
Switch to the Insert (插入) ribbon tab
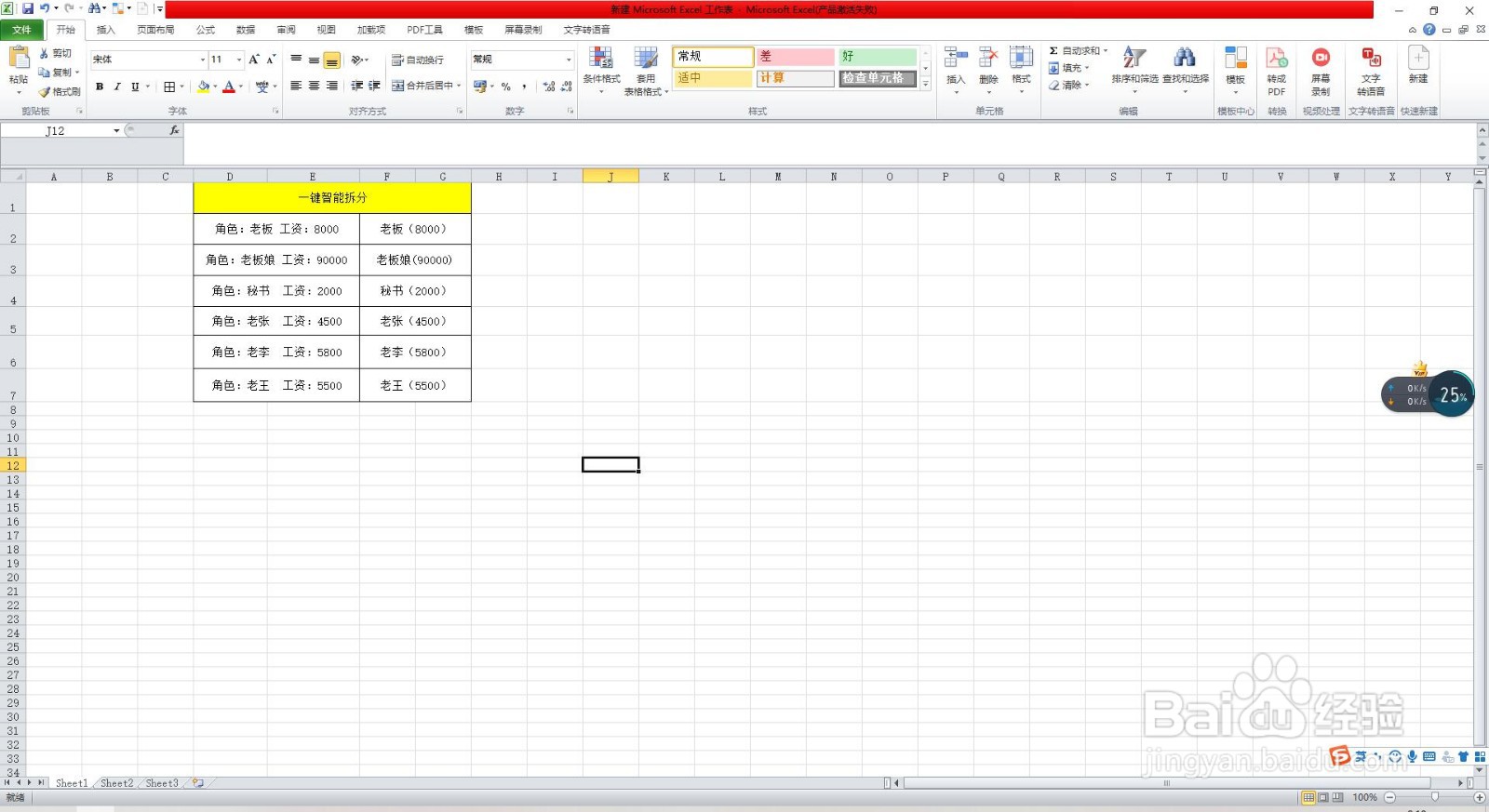click(106, 30)
